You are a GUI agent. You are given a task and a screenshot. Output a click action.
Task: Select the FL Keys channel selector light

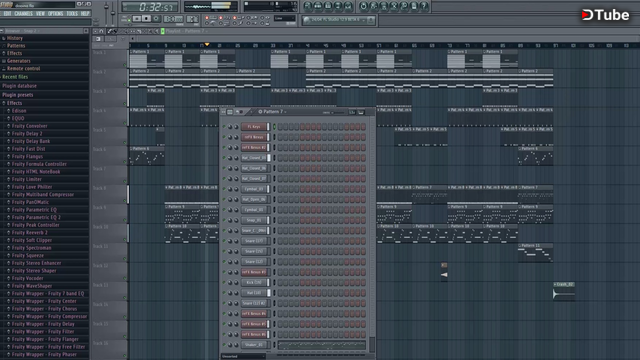pos(274,127)
